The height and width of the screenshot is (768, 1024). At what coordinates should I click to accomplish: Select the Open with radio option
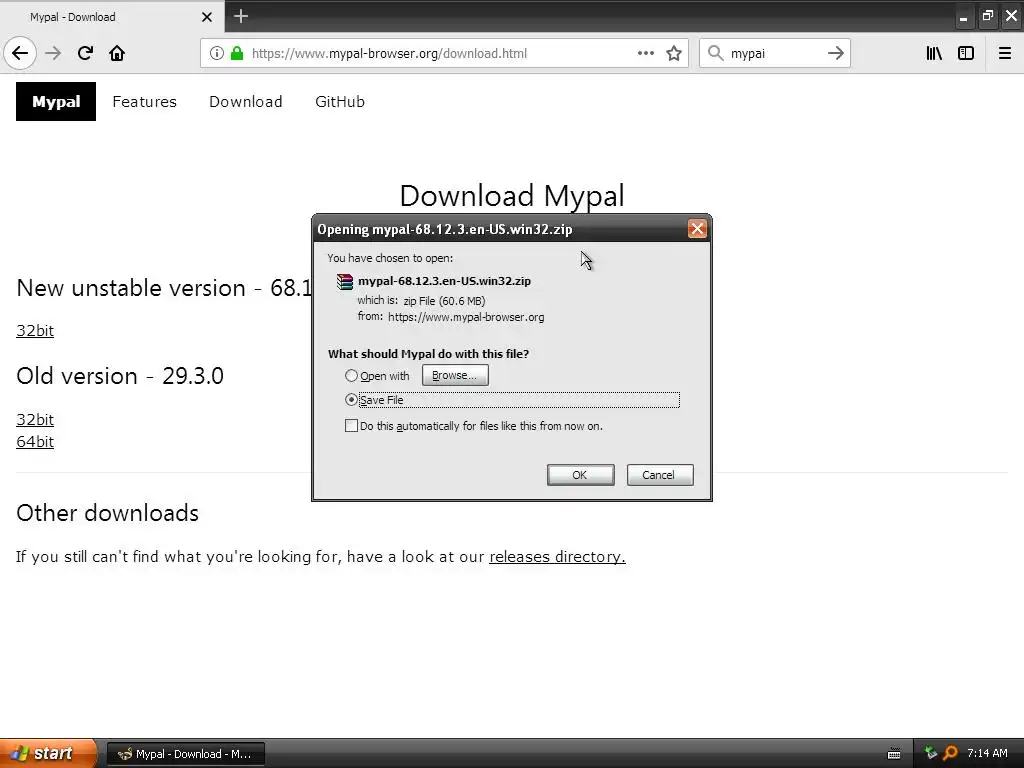coord(351,376)
